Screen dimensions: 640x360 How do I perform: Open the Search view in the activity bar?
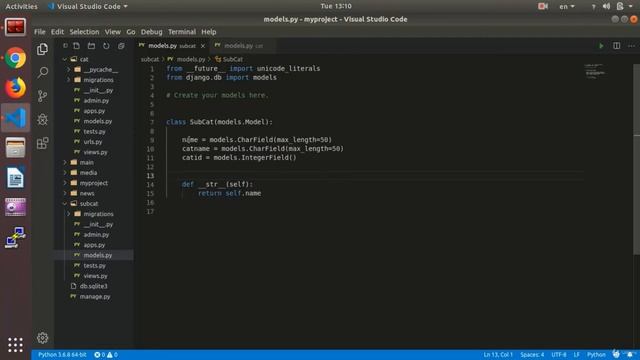(x=42, y=73)
